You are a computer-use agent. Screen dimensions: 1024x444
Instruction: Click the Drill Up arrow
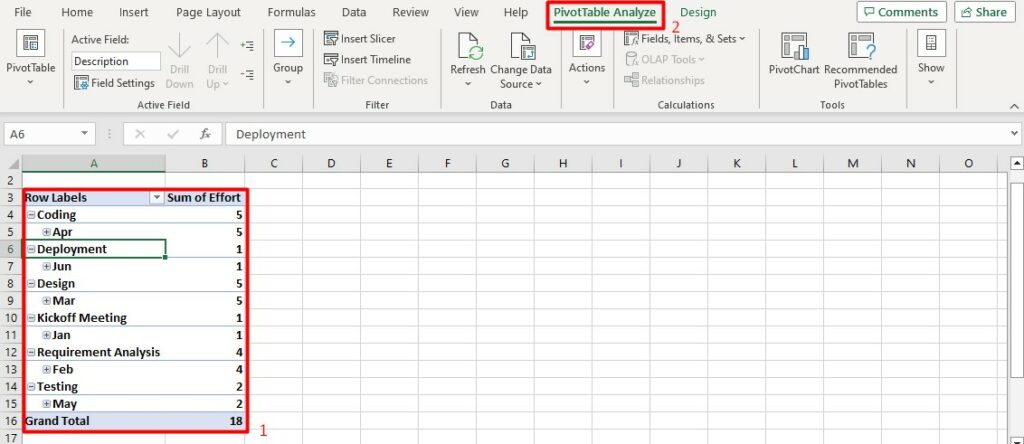click(x=217, y=46)
